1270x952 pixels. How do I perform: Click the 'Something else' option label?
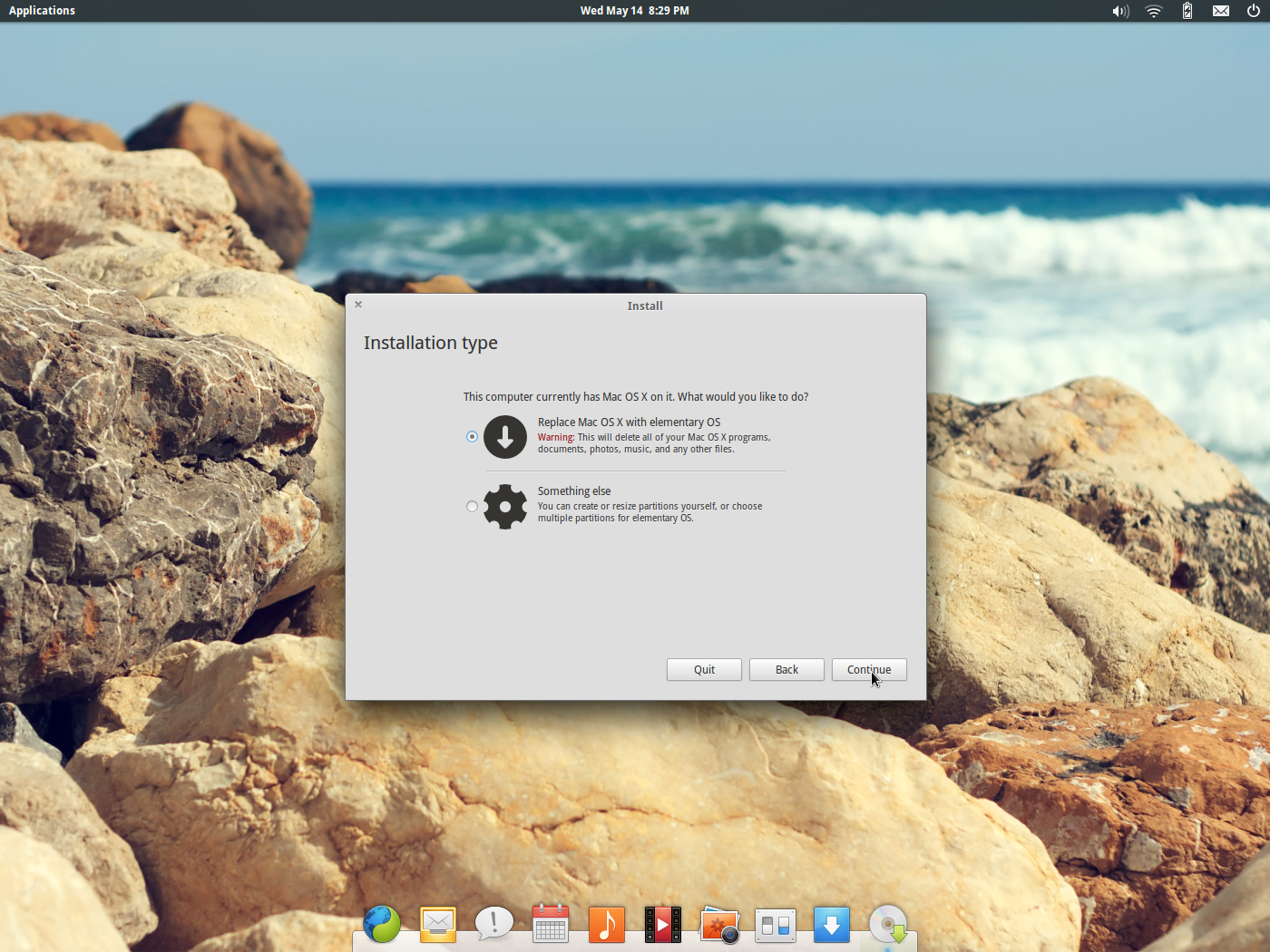click(574, 491)
